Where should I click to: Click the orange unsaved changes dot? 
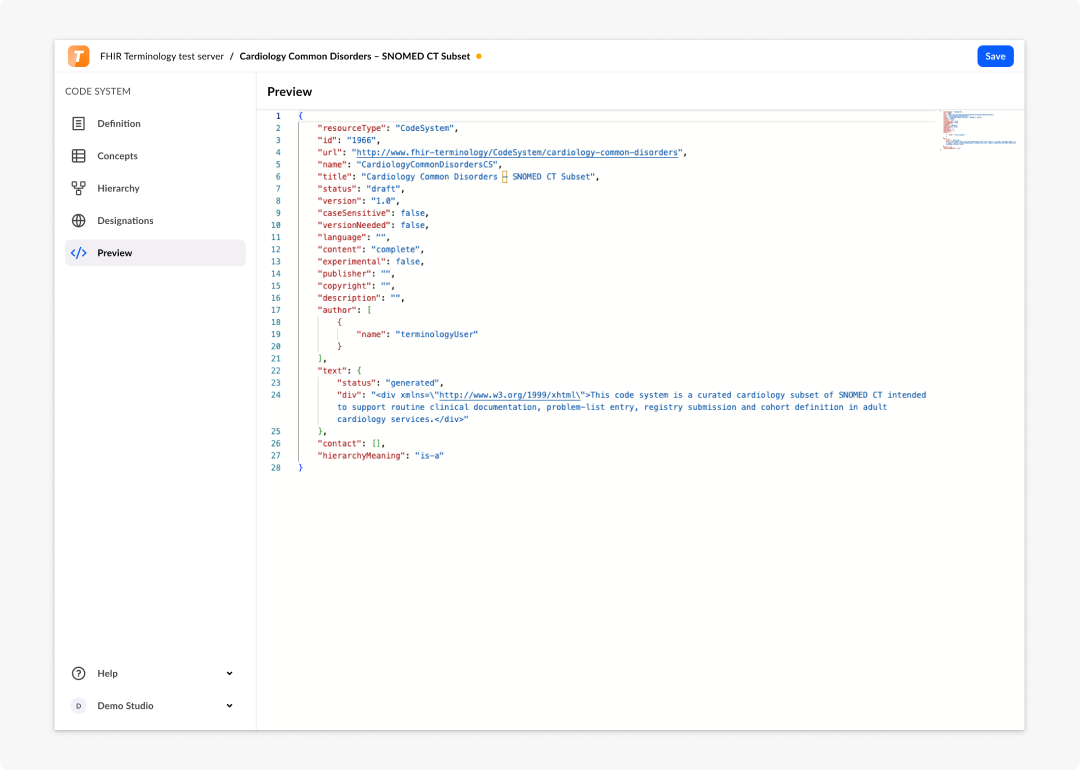click(479, 56)
